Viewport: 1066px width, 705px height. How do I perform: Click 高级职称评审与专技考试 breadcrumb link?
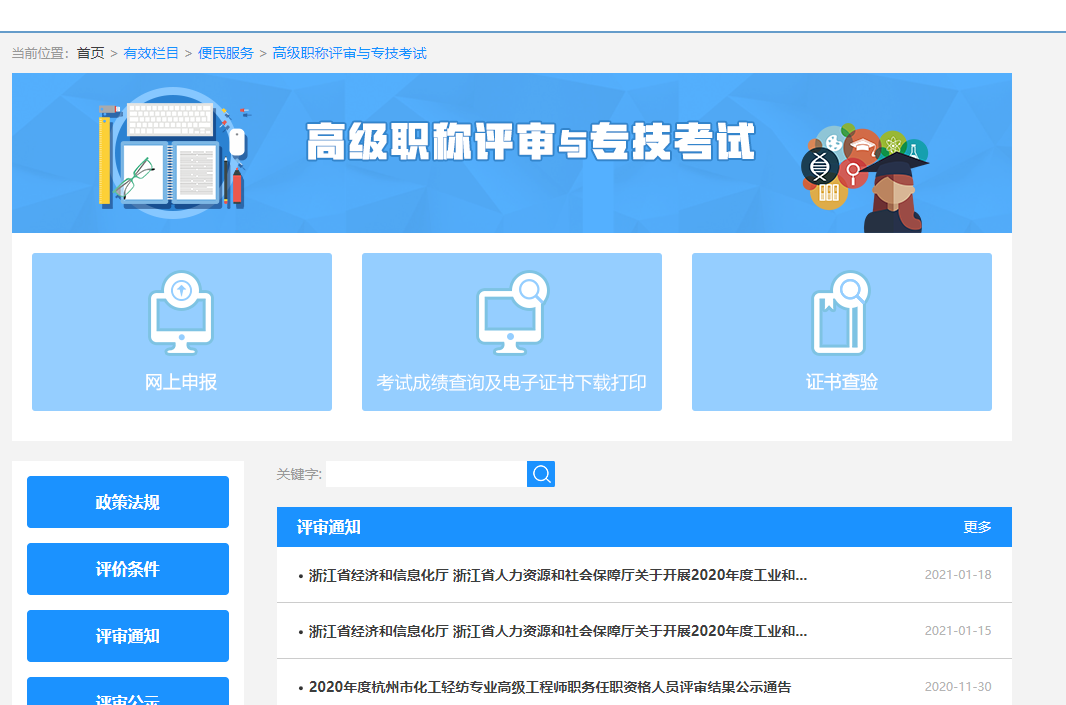click(x=349, y=53)
